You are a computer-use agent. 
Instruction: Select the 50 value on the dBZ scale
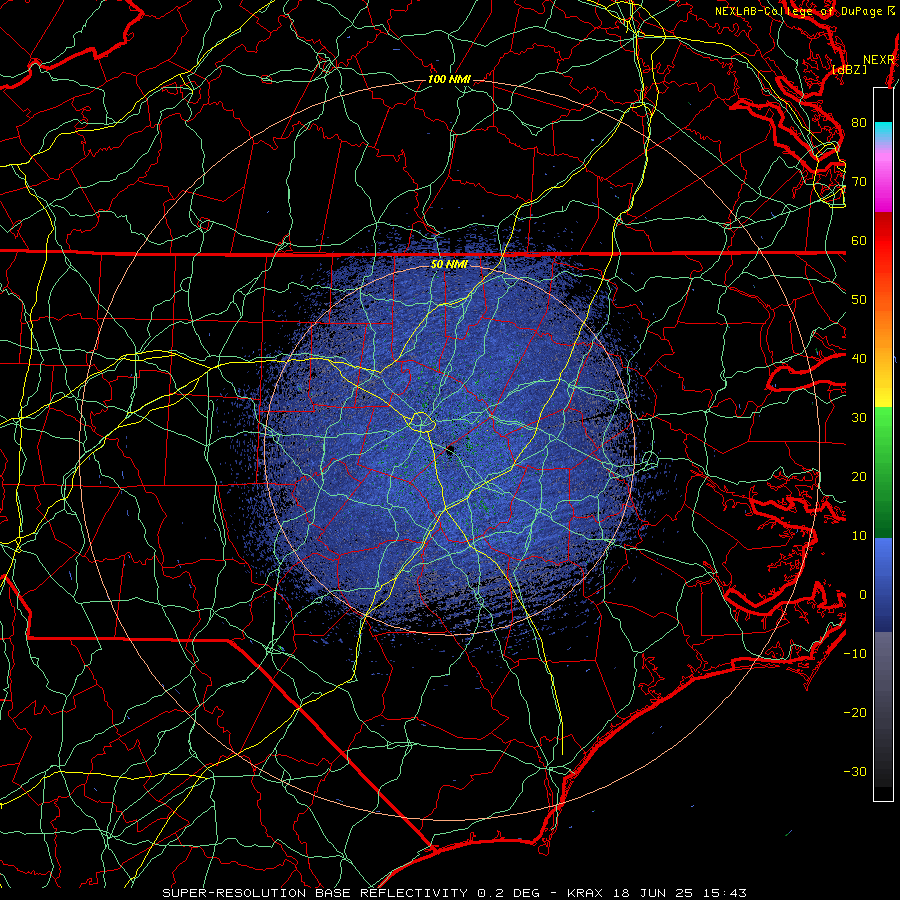point(859,300)
